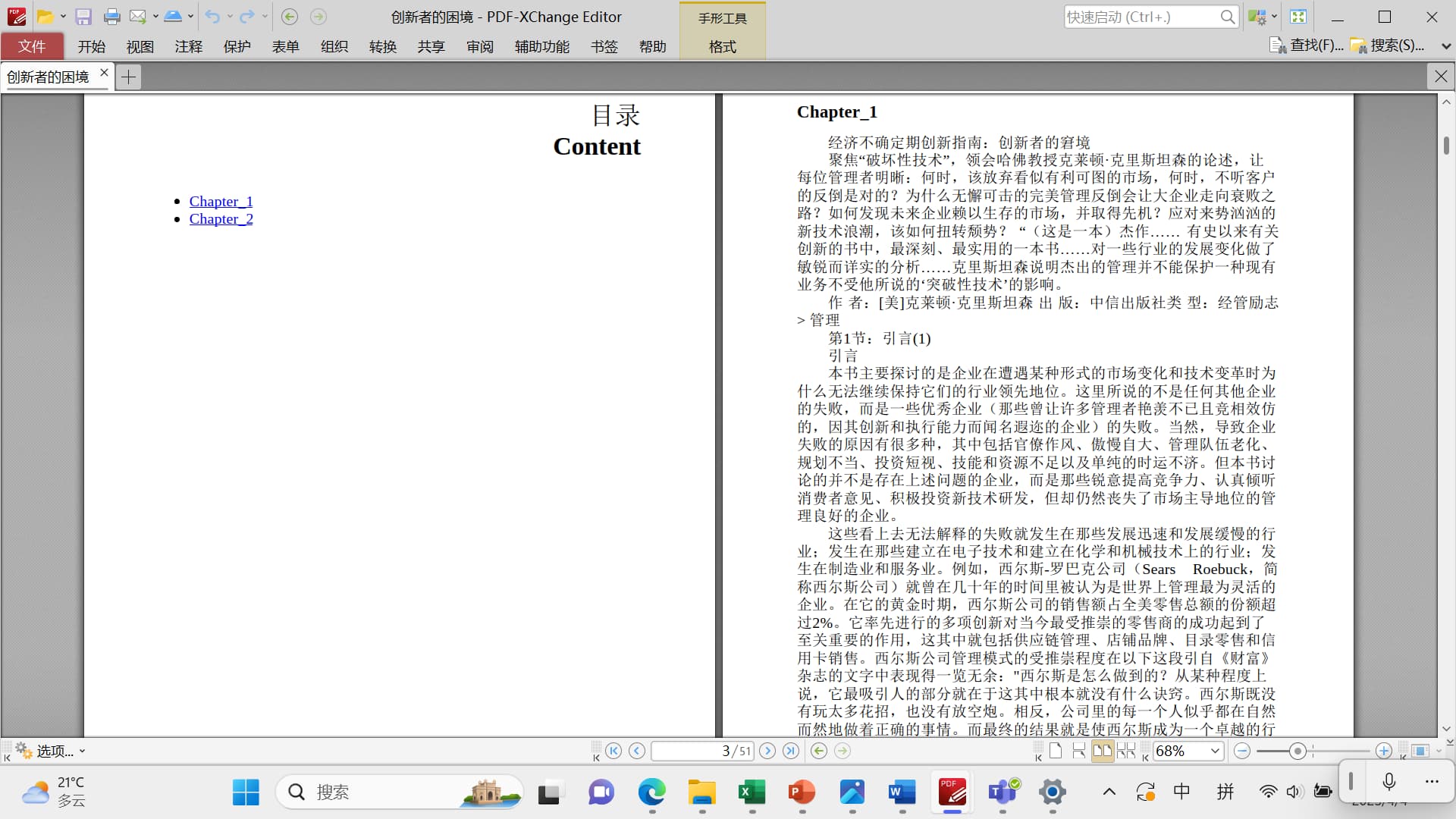Toggle single page layout view
The width and height of the screenshot is (1456, 819).
click(x=1056, y=751)
